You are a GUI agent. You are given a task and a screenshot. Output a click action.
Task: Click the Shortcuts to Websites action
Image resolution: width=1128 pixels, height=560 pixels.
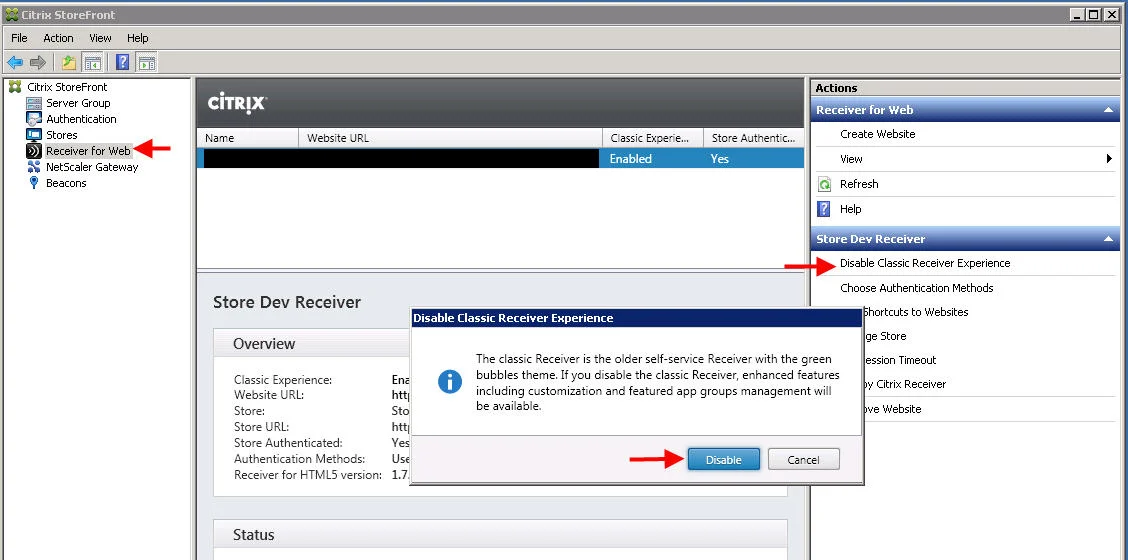click(916, 312)
